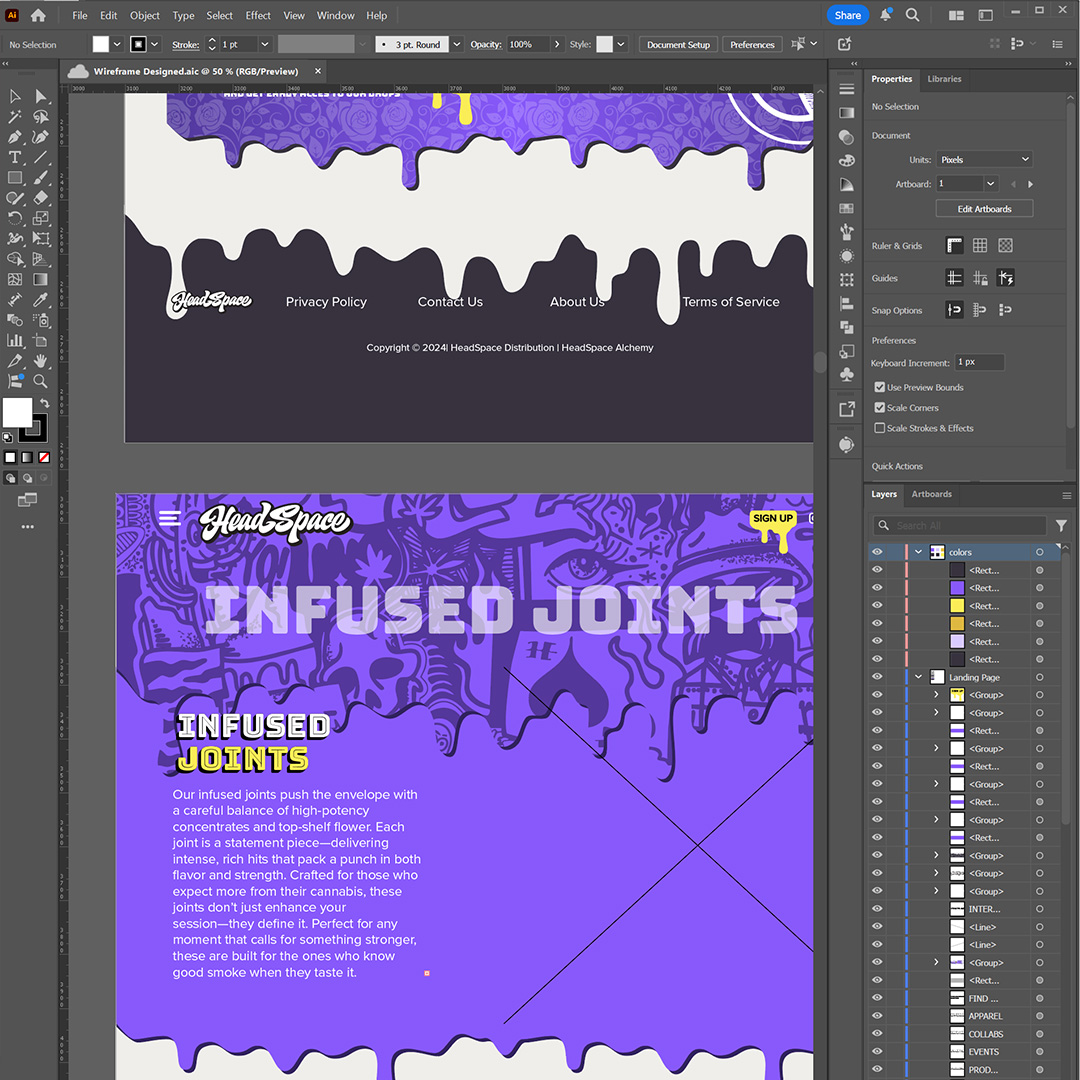The height and width of the screenshot is (1080, 1080).
Task: Uncheck Scale Corners
Action: pyautogui.click(x=880, y=408)
